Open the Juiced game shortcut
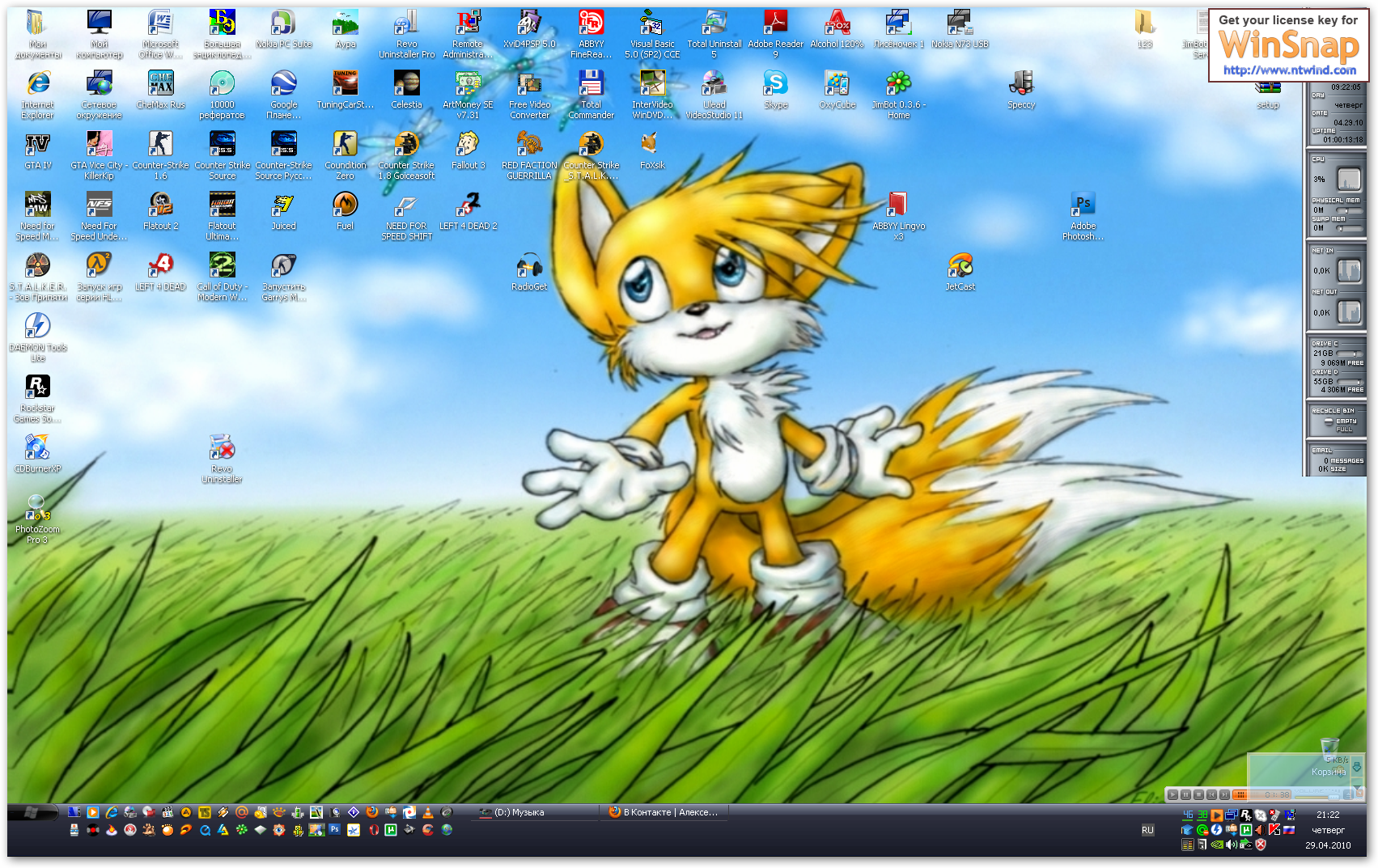Viewport: 1378px width, 868px height. pyautogui.click(x=284, y=211)
